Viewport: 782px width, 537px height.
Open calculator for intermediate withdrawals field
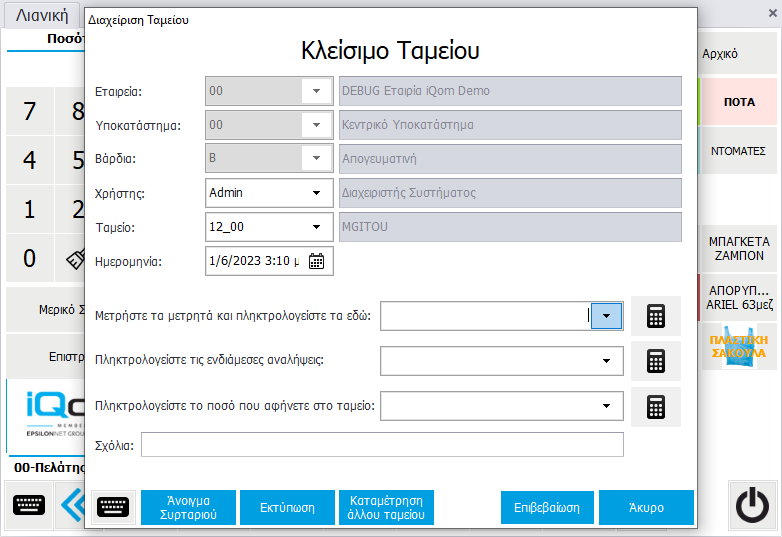655,361
